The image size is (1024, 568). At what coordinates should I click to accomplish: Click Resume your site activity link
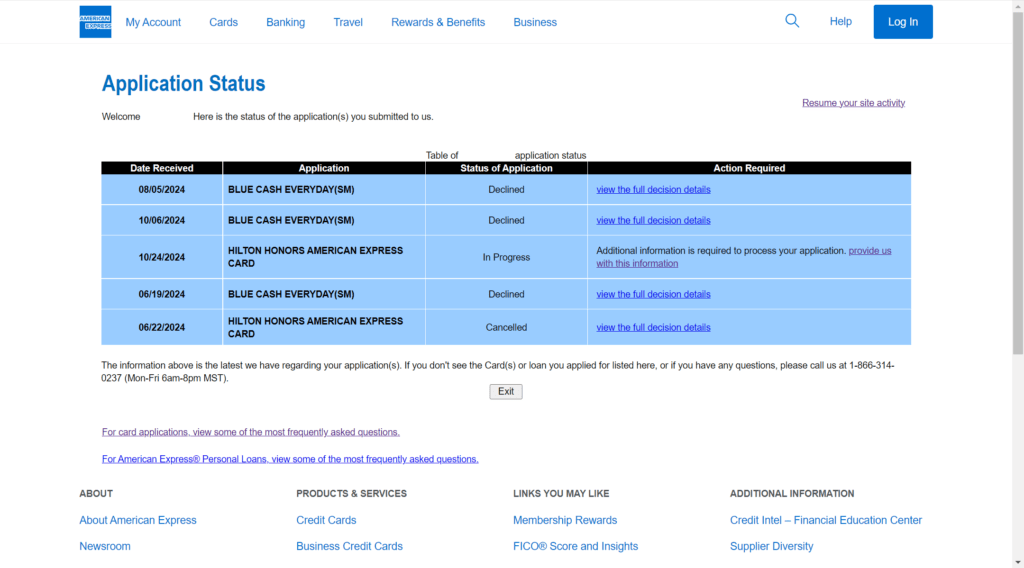coord(854,103)
